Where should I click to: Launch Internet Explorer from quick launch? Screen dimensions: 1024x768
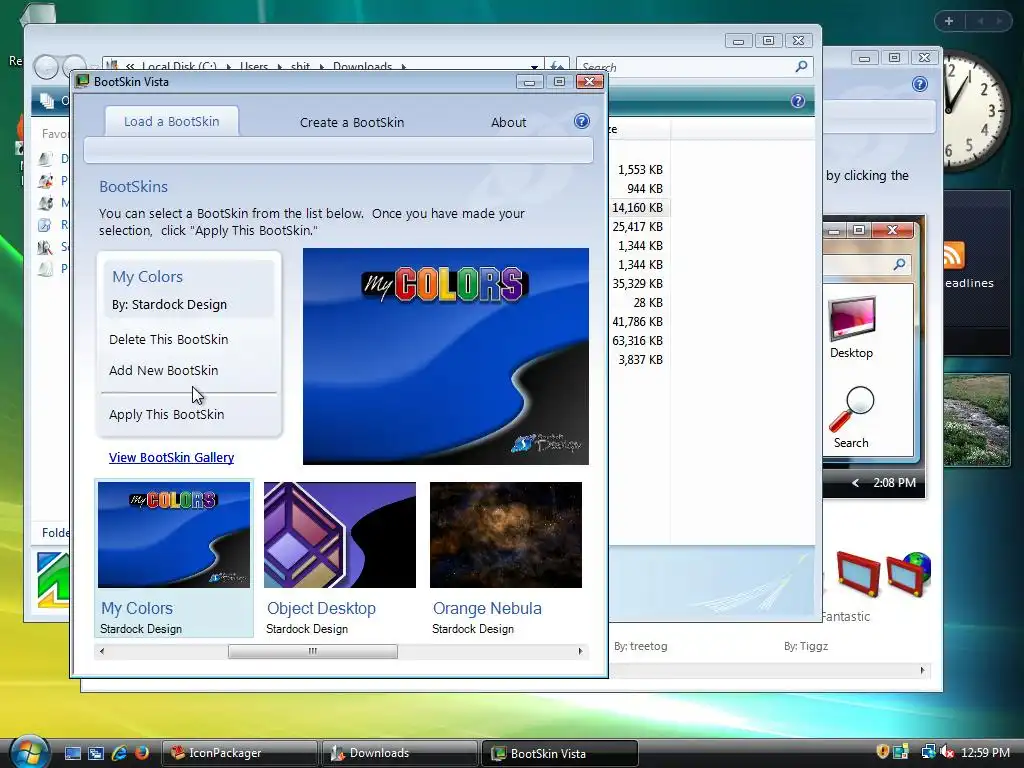point(119,753)
